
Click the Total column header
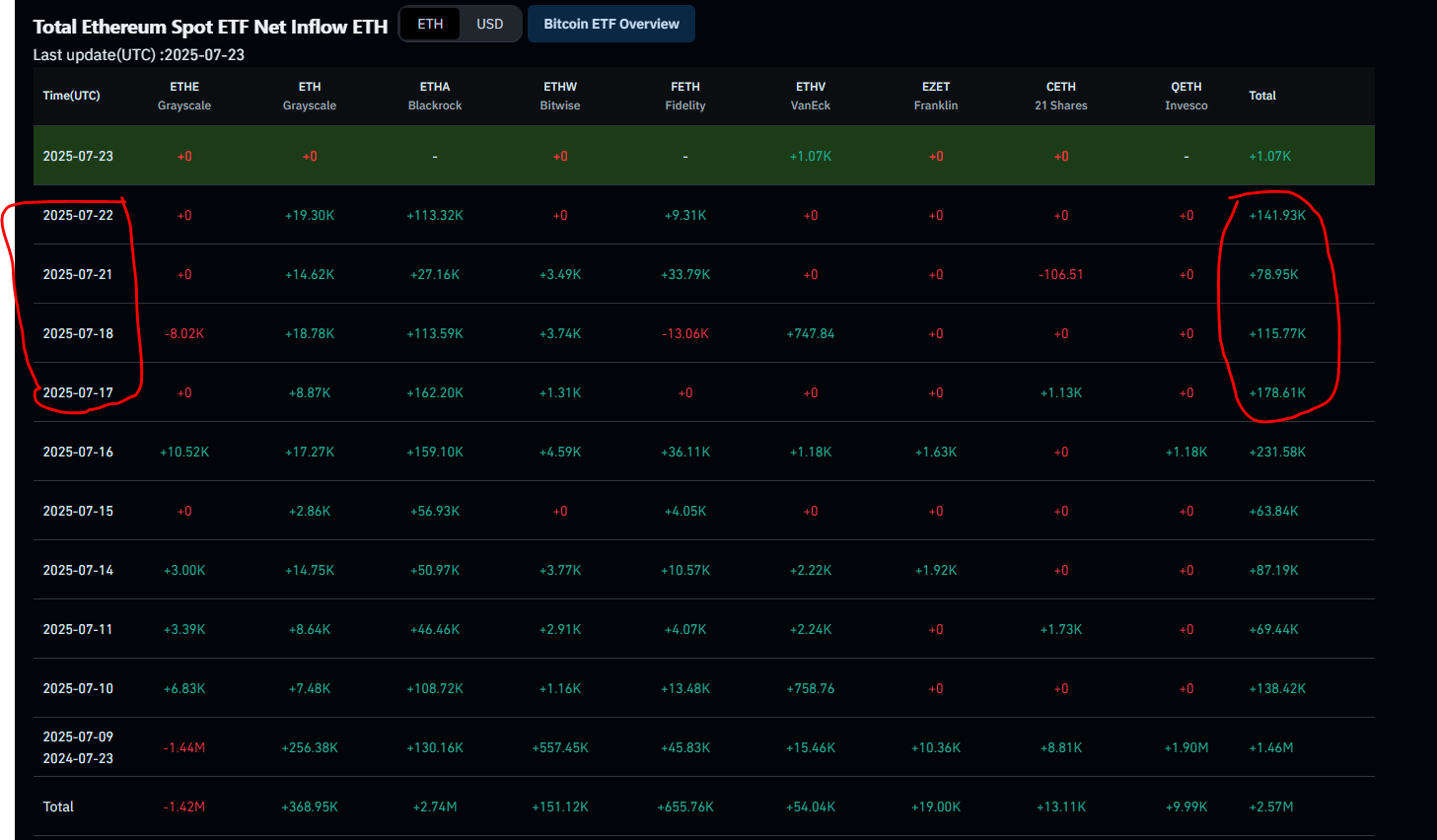point(1262,96)
